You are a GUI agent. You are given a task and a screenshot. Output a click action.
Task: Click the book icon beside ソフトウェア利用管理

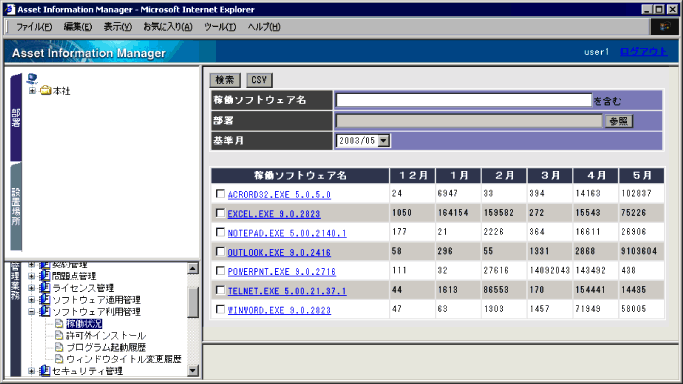[44, 311]
